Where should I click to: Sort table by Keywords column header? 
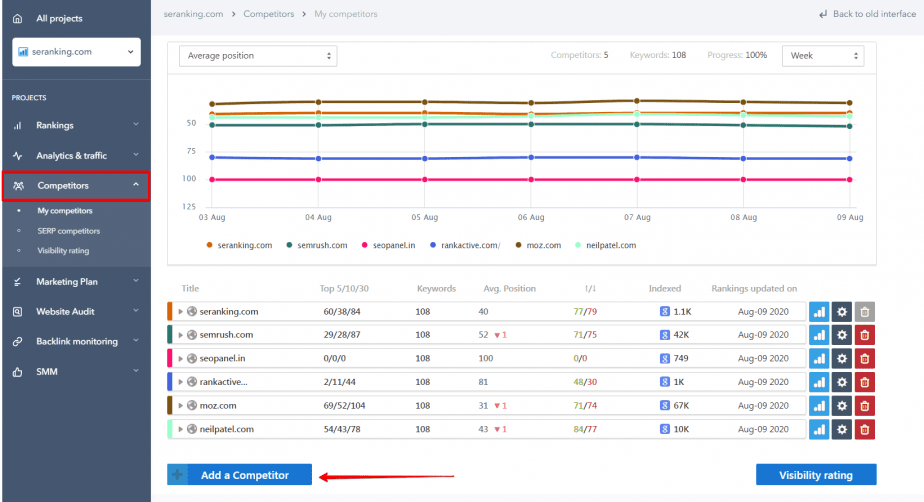[436, 289]
